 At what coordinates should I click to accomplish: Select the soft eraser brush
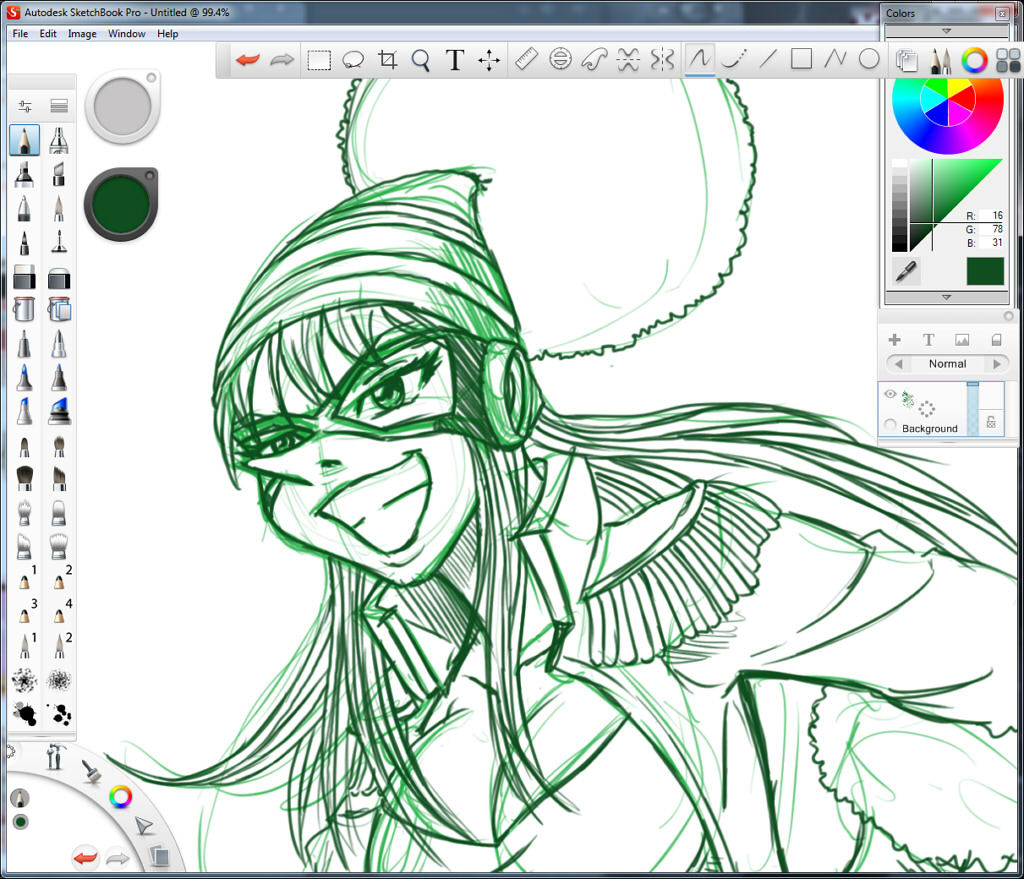point(59,278)
